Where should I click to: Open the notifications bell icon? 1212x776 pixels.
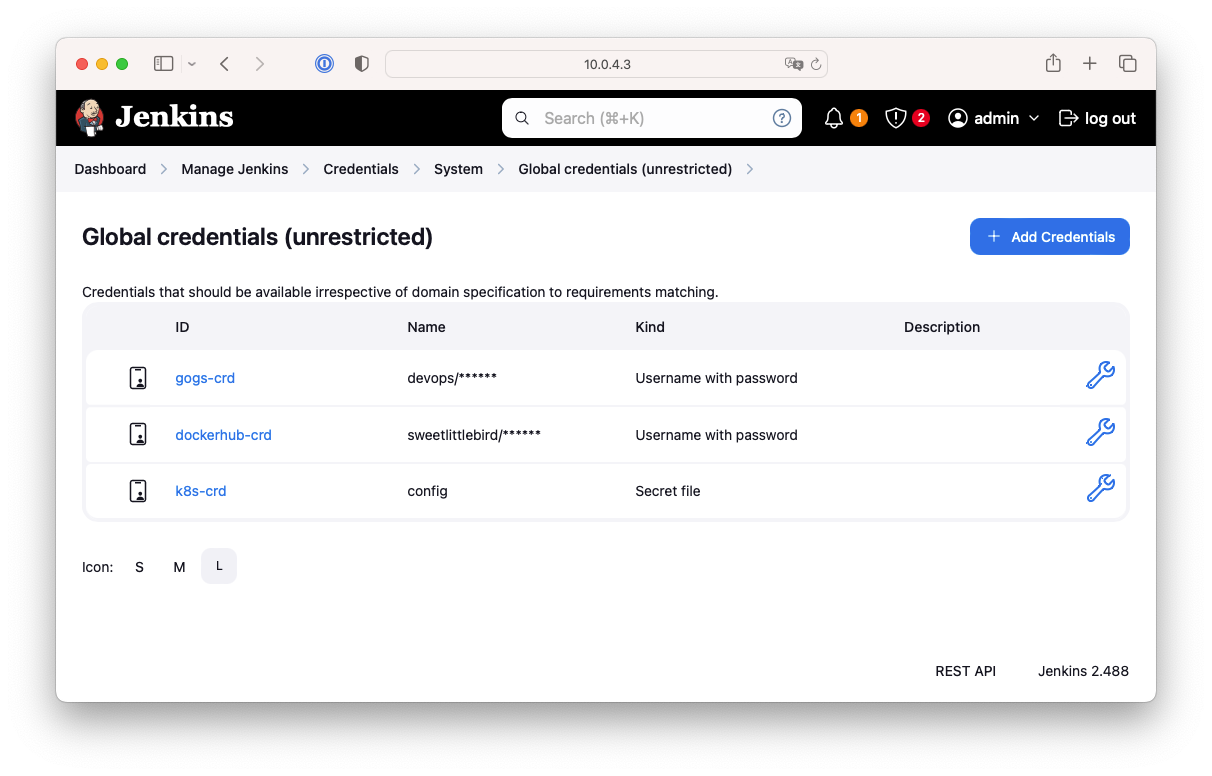(x=834, y=118)
